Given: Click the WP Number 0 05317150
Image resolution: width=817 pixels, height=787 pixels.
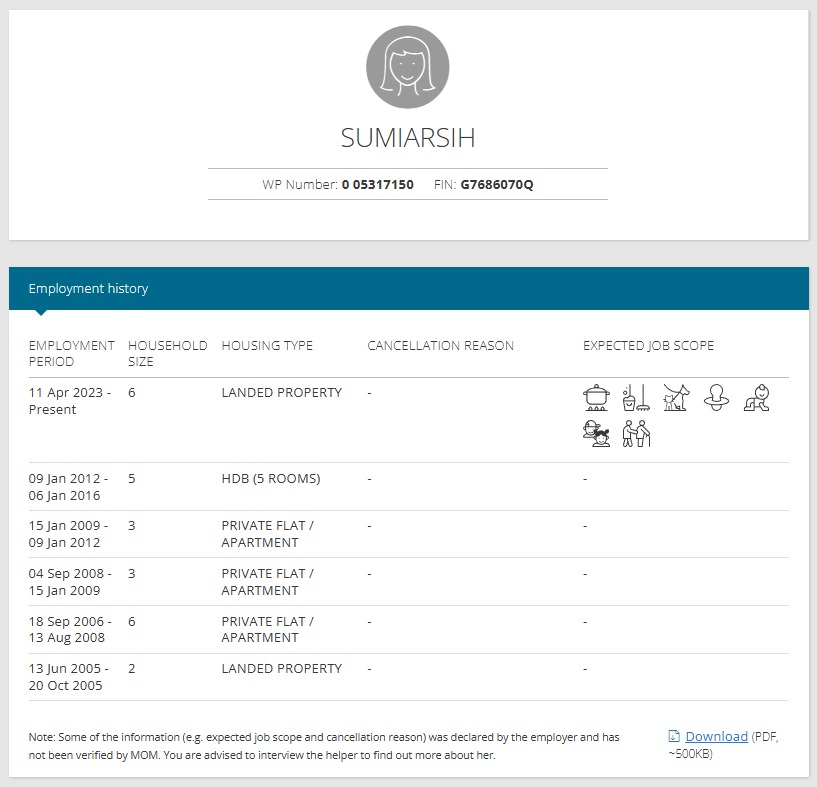Looking at the screenshot, I should pyautogui.click(x=377, y=185).
